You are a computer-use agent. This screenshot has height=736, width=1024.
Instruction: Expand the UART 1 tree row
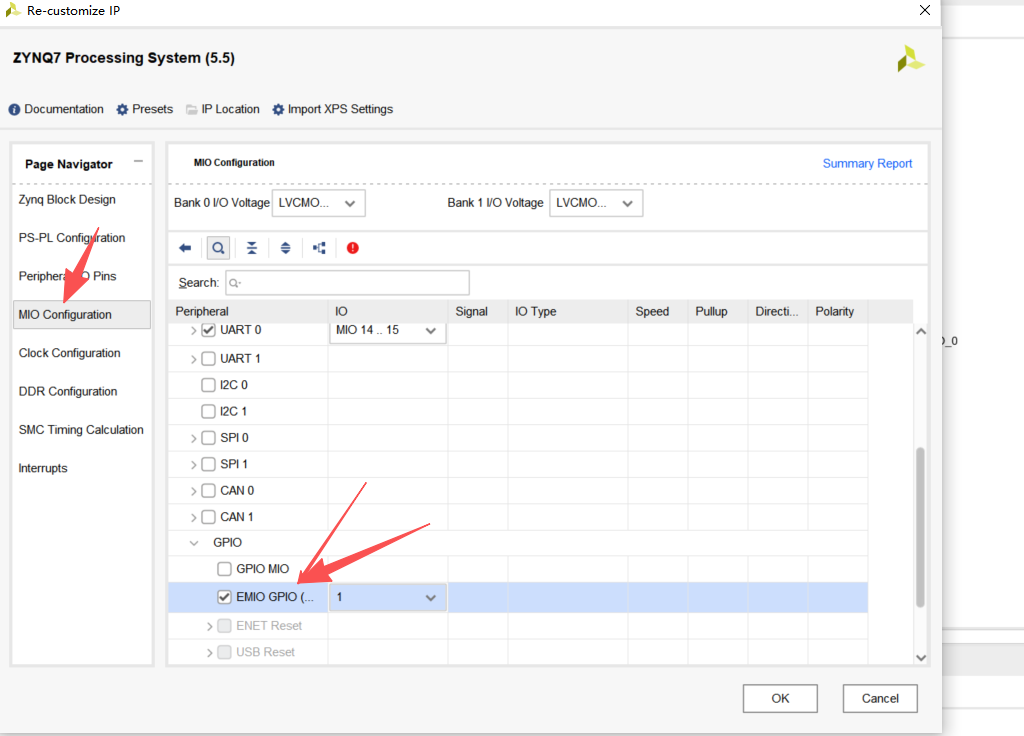[x=193, y=359]
